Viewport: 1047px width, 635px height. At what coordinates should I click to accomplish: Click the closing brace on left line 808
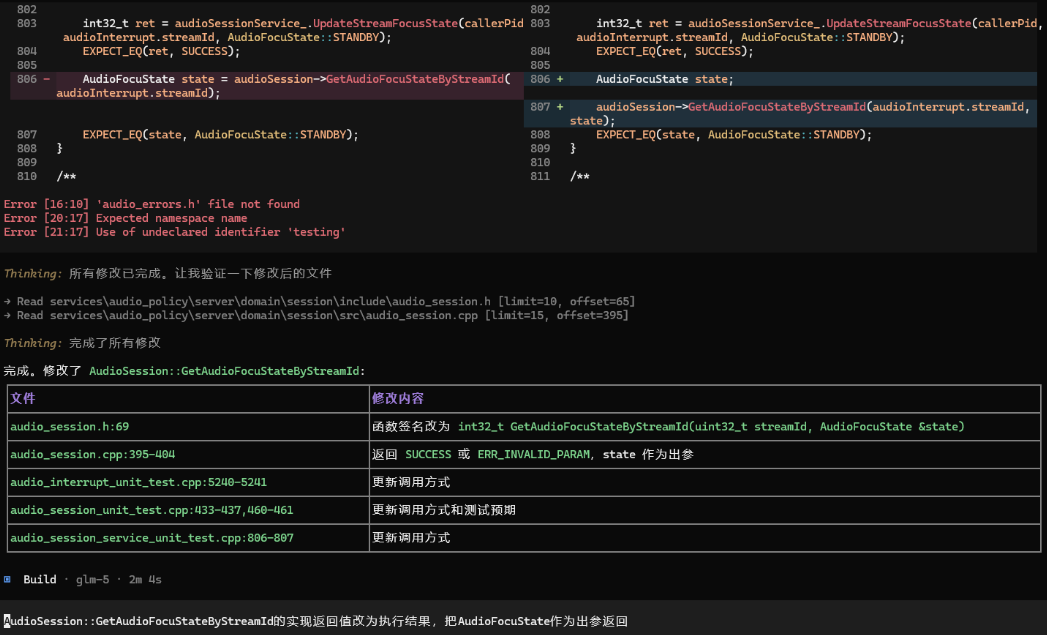point(59,149)
